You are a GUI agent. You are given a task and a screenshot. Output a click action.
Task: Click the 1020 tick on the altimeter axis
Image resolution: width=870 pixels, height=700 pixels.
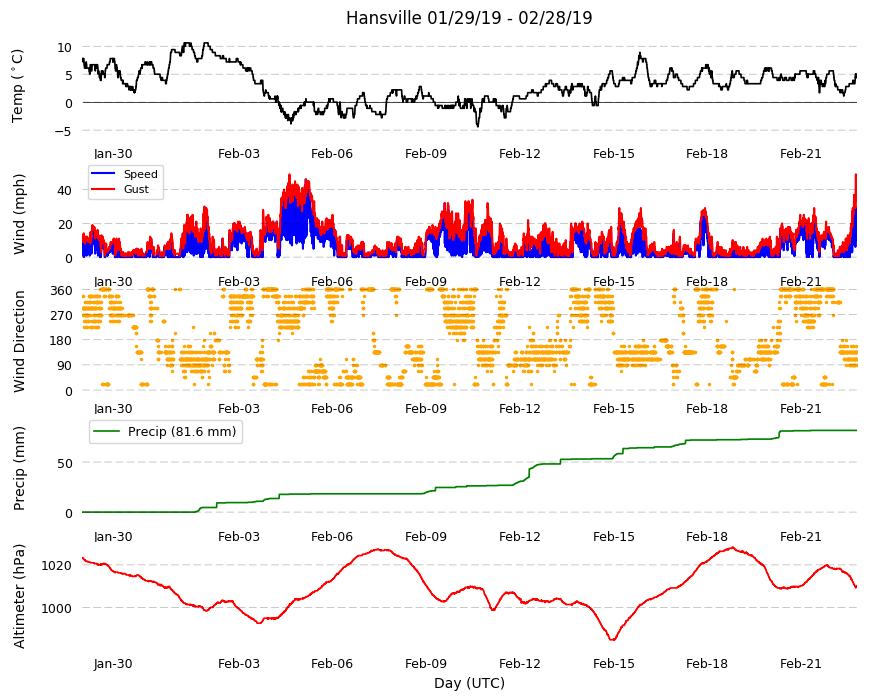click(x=57, y=565)
